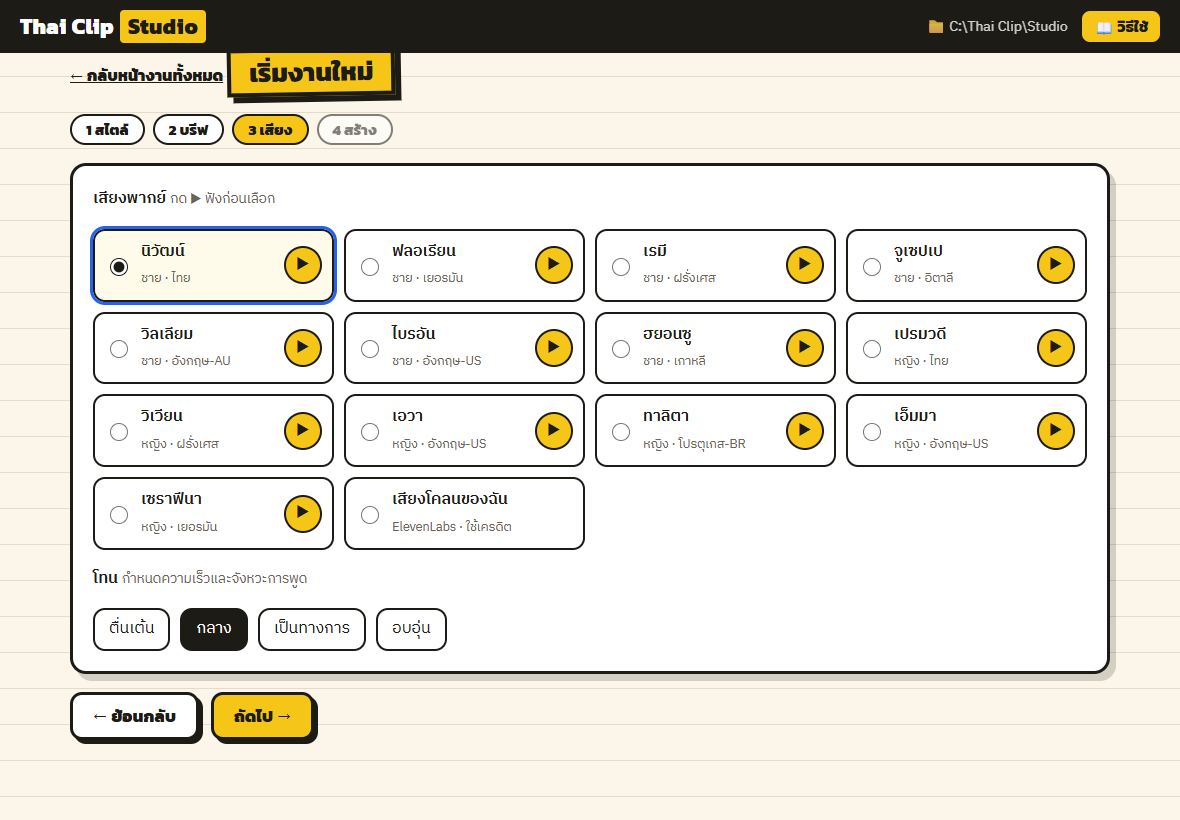The image size is (1180, 820).
Task: Check the เอ็มมา radio button
Action: pyautogui.click(x=871, y=432)
